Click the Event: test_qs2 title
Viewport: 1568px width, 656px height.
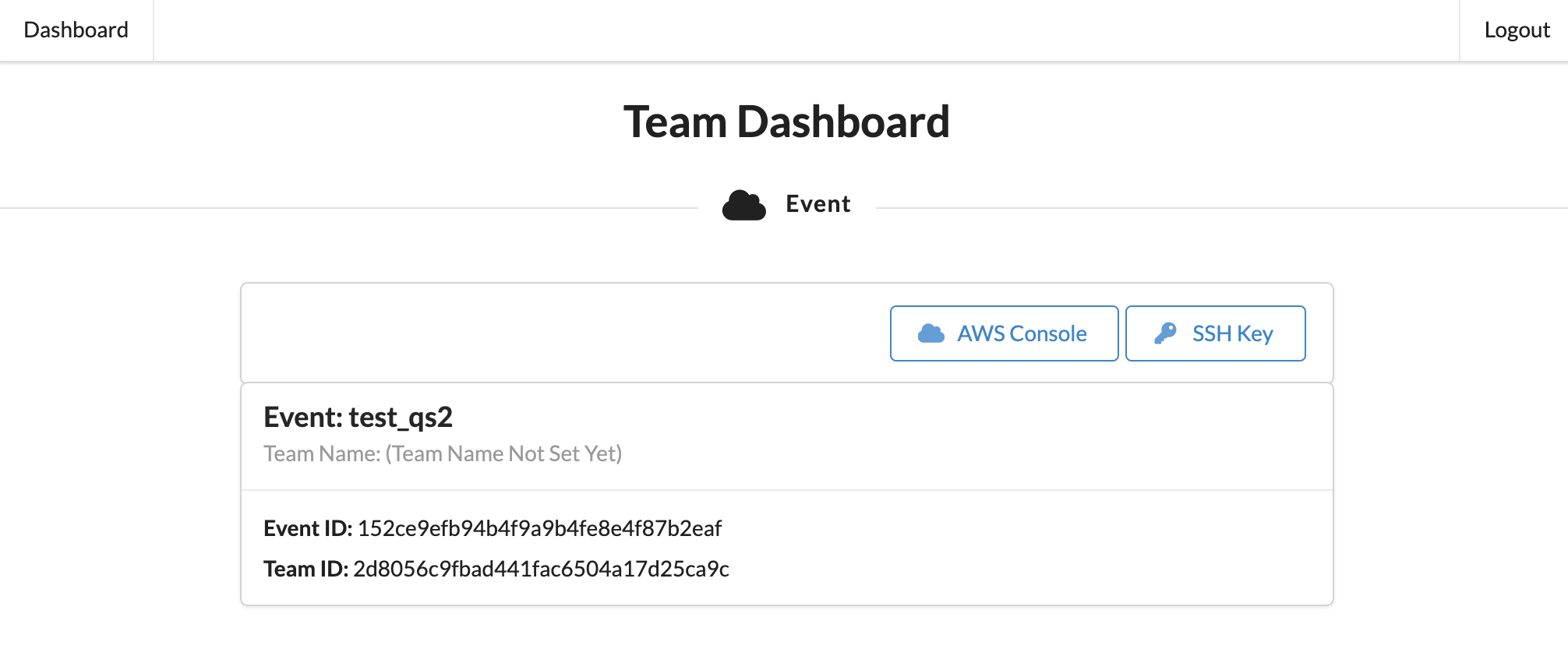coord(358,418)
